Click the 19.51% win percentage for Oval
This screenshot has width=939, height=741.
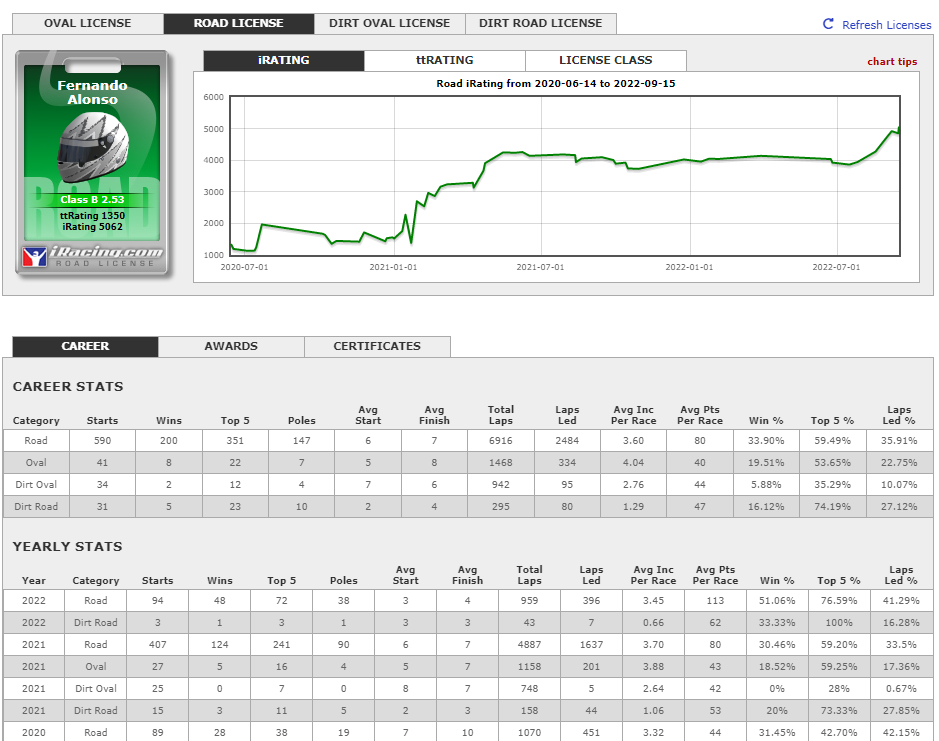[766, 463]
